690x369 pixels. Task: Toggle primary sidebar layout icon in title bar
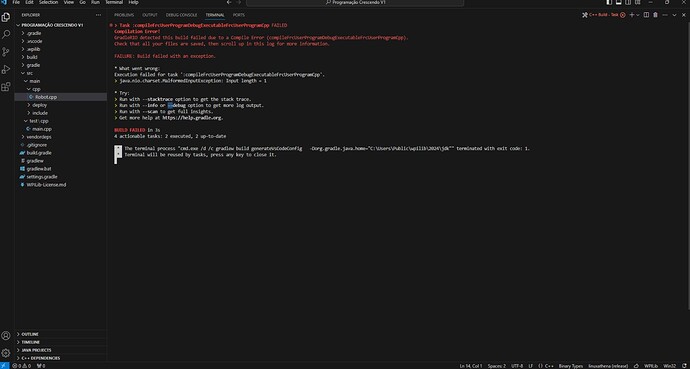coord(609,2)
